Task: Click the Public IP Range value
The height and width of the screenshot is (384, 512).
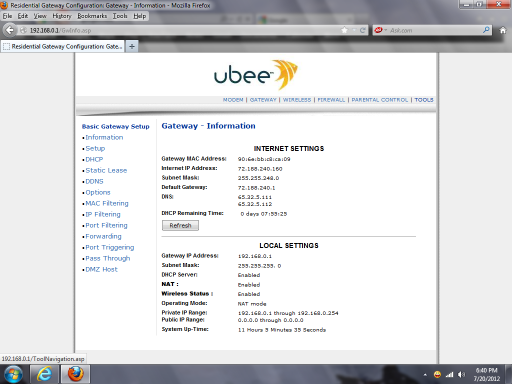Action: (x=270, y=320)
